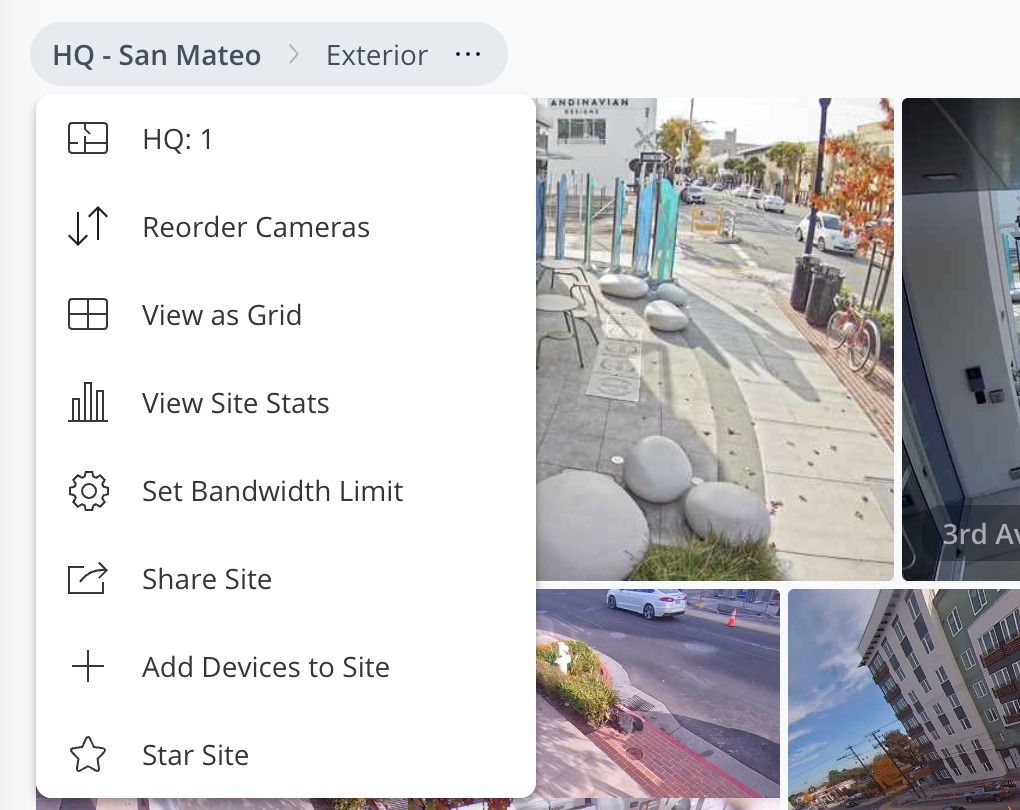Click the share arrow icon

[x=88, y=579]
